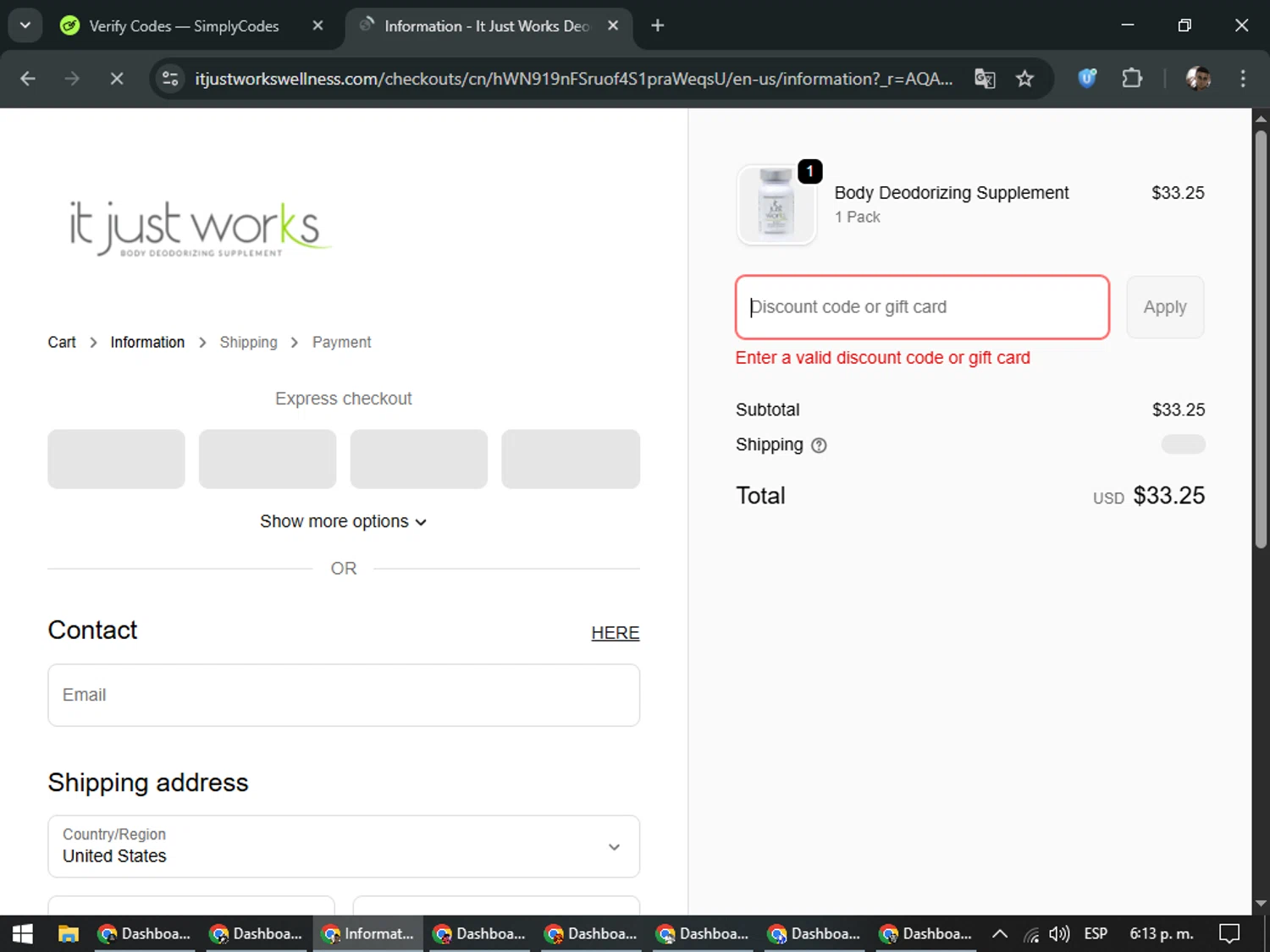The height and width of the screenshot is (952, 1270).
Task: Click the scrollbar down arrow
Action: pos(1261,904)
